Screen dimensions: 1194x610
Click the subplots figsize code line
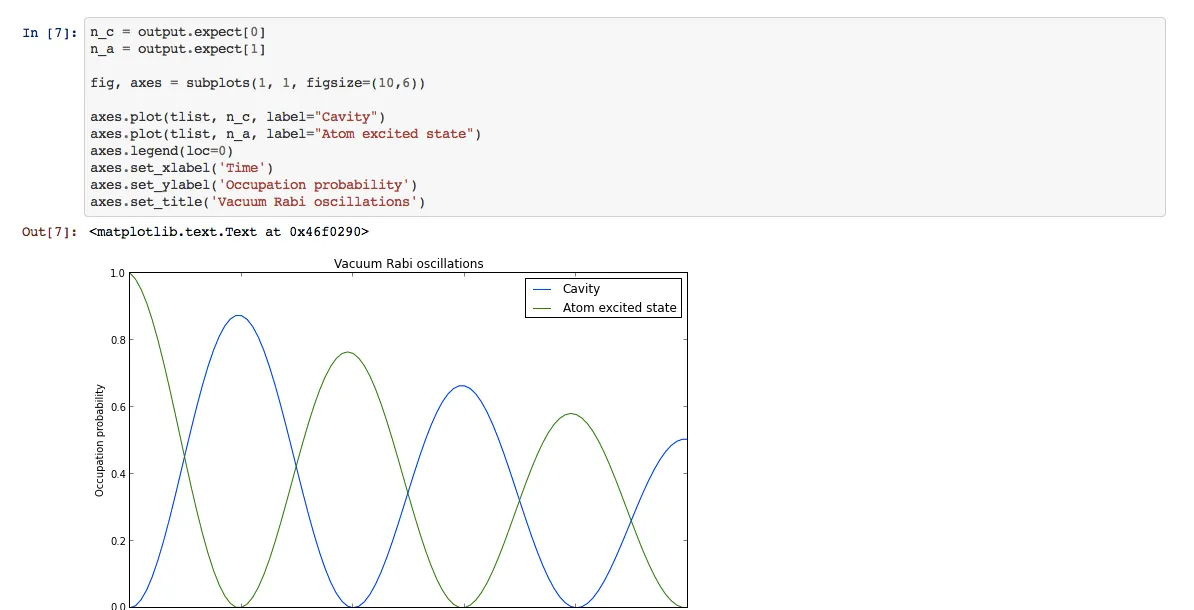[257, 83]
